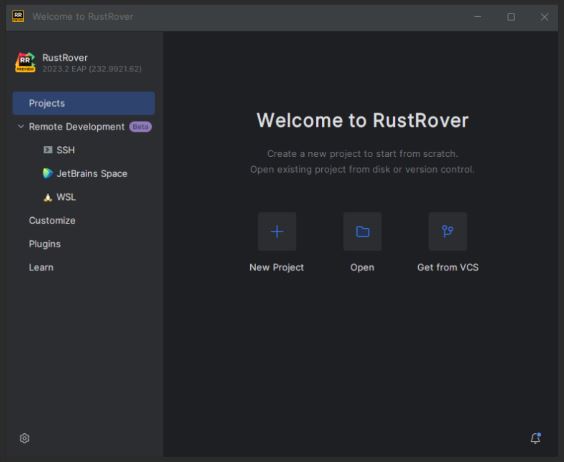Maximize the Welcome window
The image size is (564, 462).
(511, 17)
